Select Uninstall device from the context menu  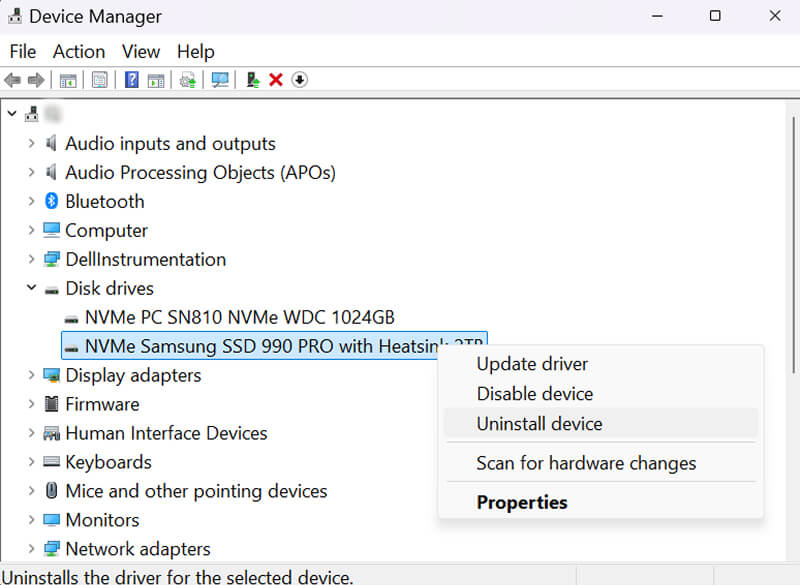pos(539,424)
